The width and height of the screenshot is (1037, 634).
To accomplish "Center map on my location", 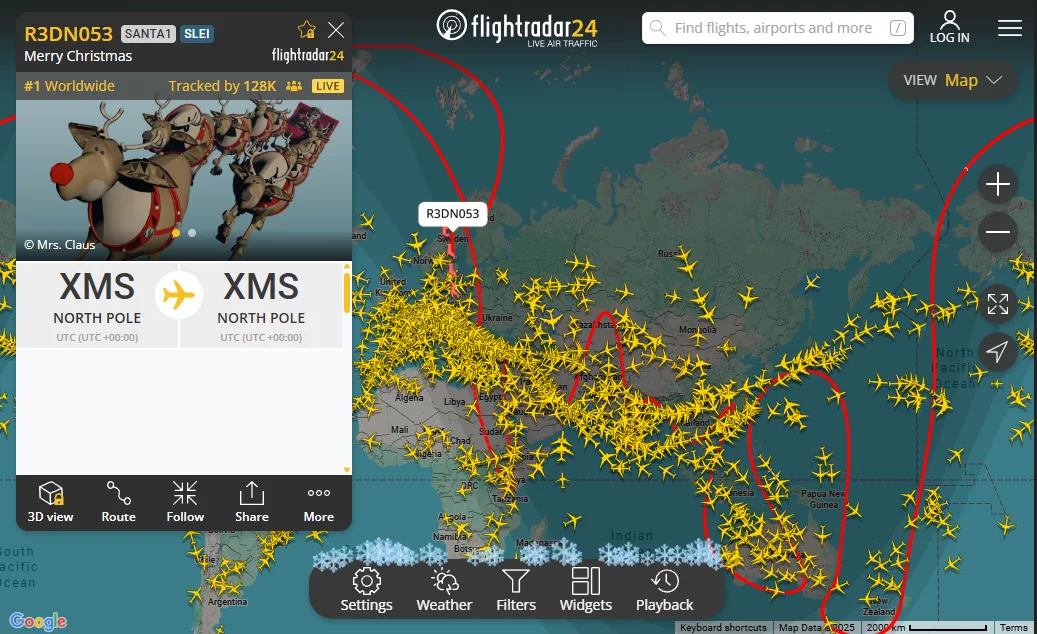I will click(x=998, y=351).
